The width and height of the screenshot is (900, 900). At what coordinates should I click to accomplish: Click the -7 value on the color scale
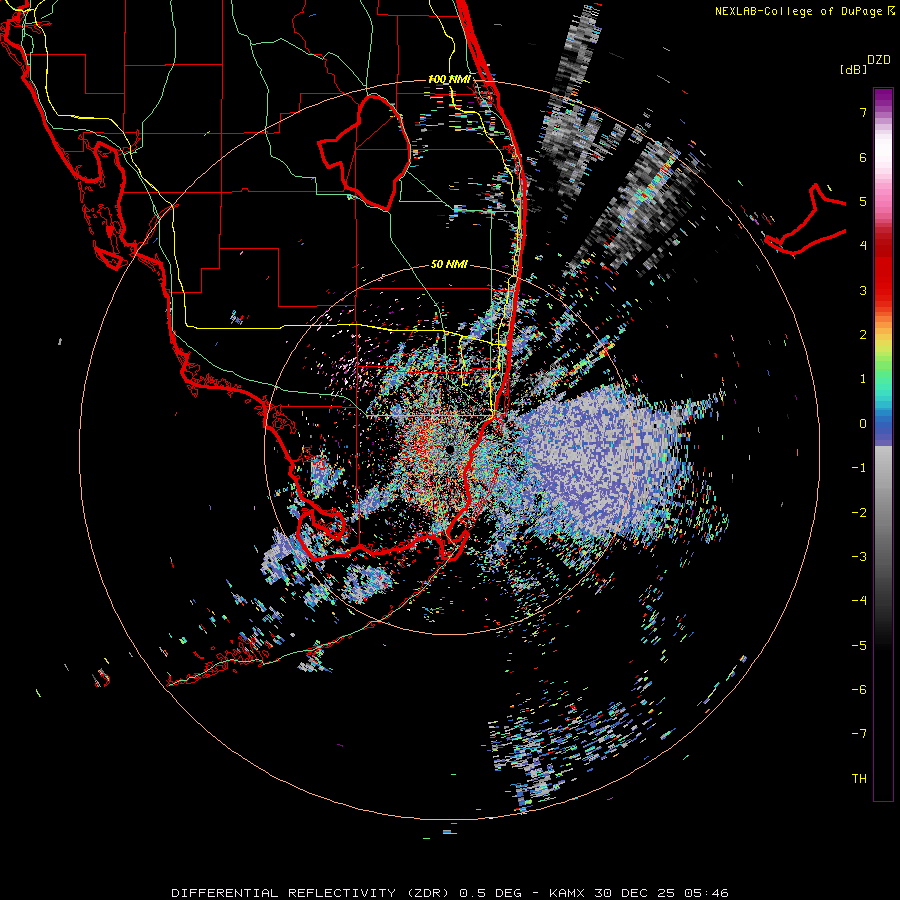click(x=859, y=734)
